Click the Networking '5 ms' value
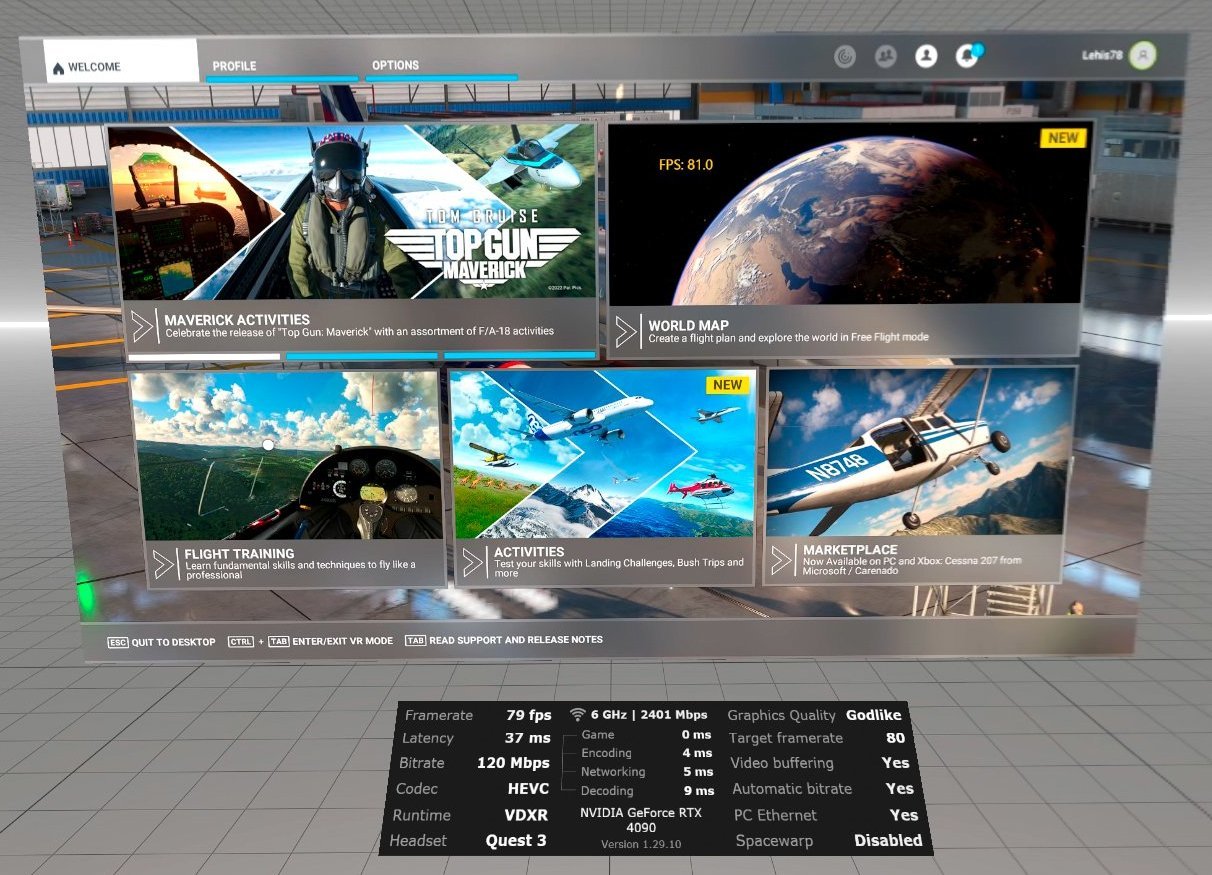Viewport: 1212px width, 875px height. (x=698, y=772)
